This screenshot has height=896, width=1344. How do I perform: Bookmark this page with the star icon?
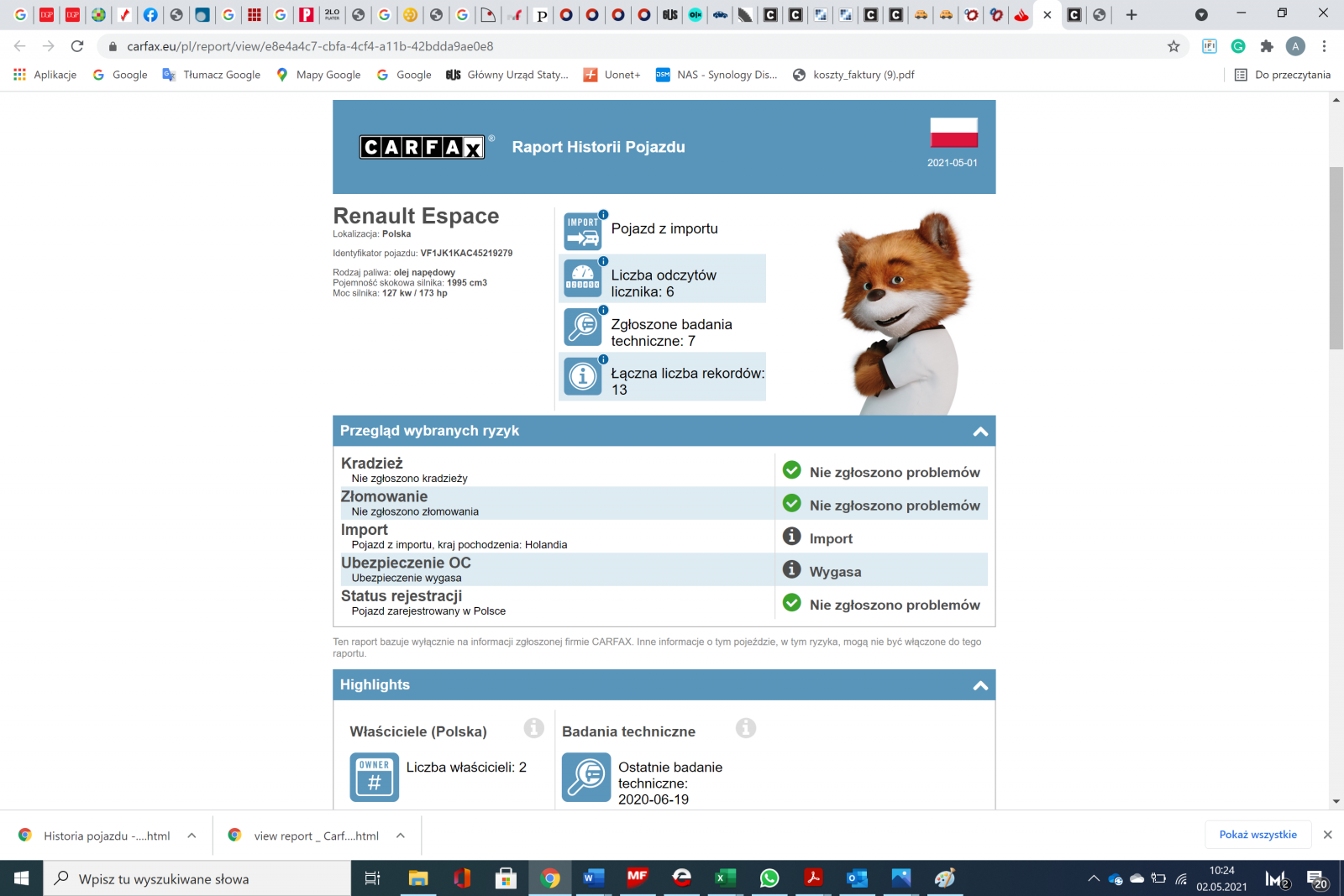click(x=1173, y=46)
